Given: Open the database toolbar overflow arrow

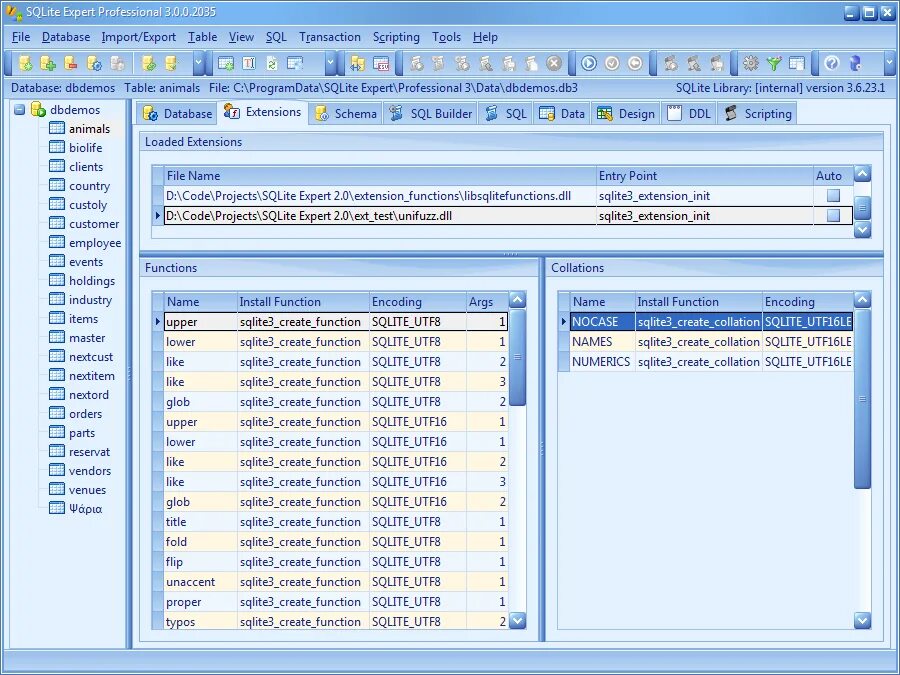Looking at the screenshot, I should pyautogui.click(x=198, y=63).
